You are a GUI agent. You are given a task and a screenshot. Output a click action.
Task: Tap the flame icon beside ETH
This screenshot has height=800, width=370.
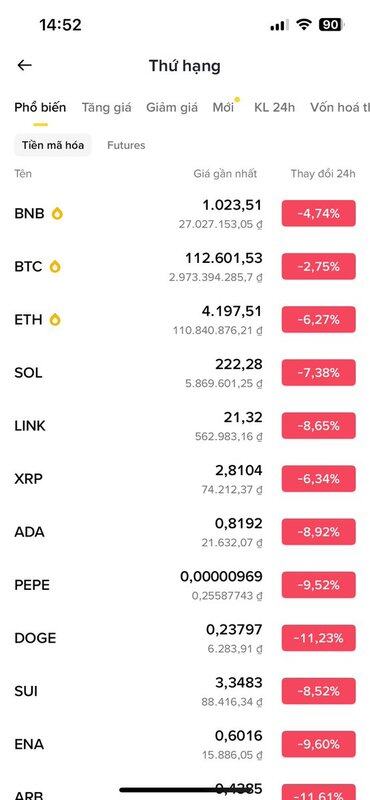click(55, 319)
